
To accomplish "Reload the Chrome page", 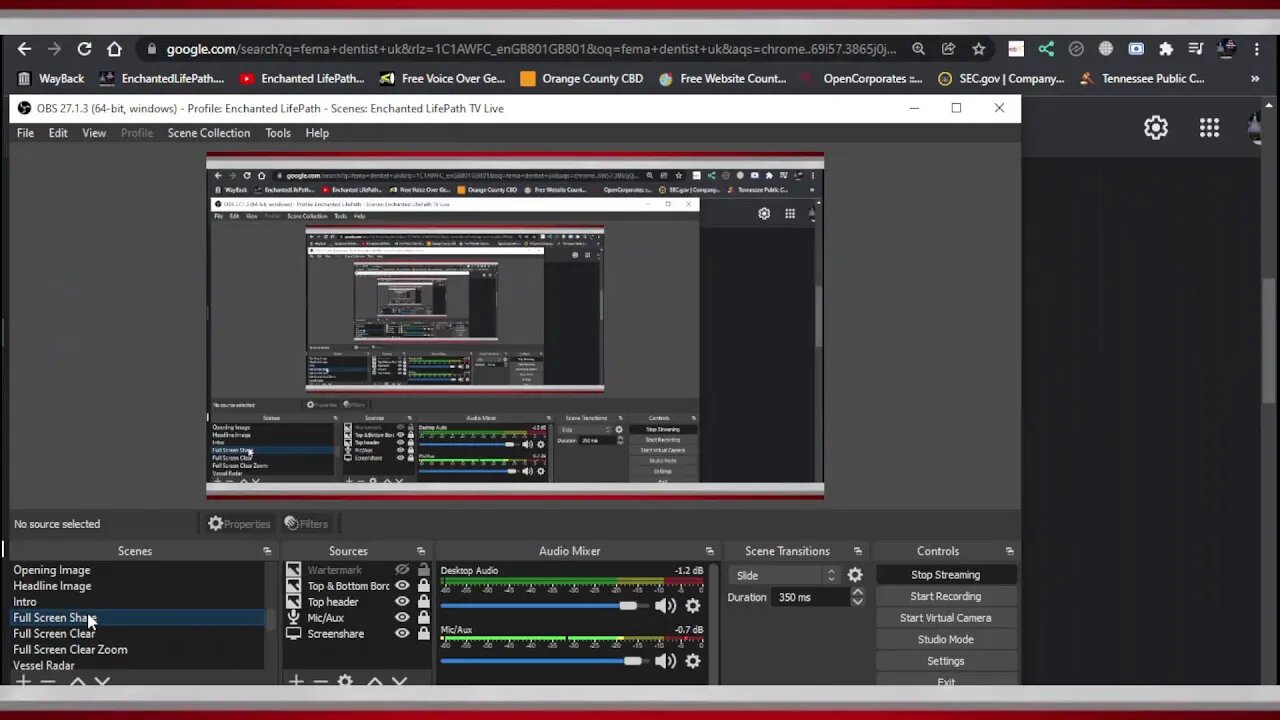I will click(84, 48).
